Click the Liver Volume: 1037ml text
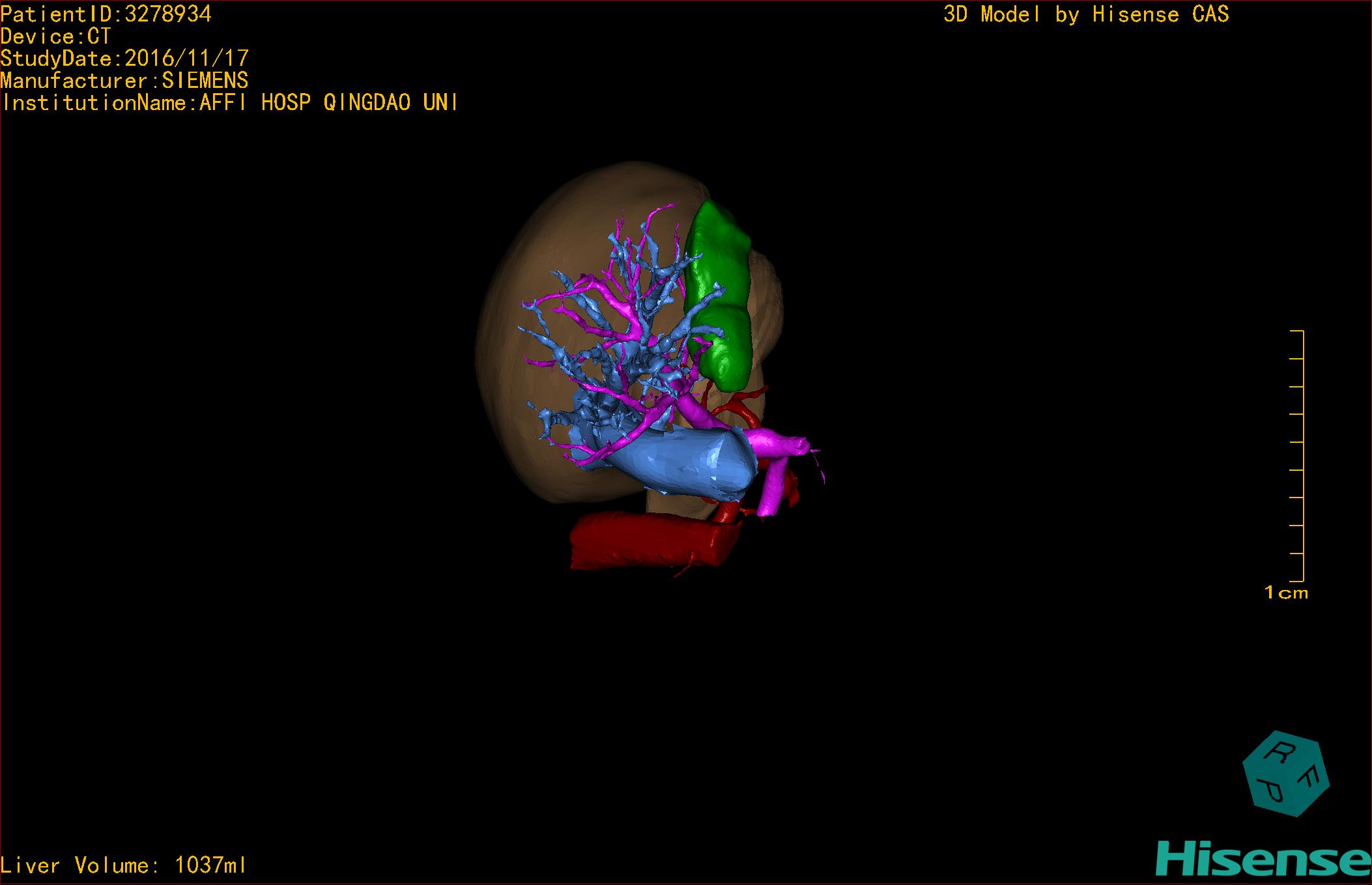Image resolution: width=1372 pixels, height=885 pixels. [123, 865]
